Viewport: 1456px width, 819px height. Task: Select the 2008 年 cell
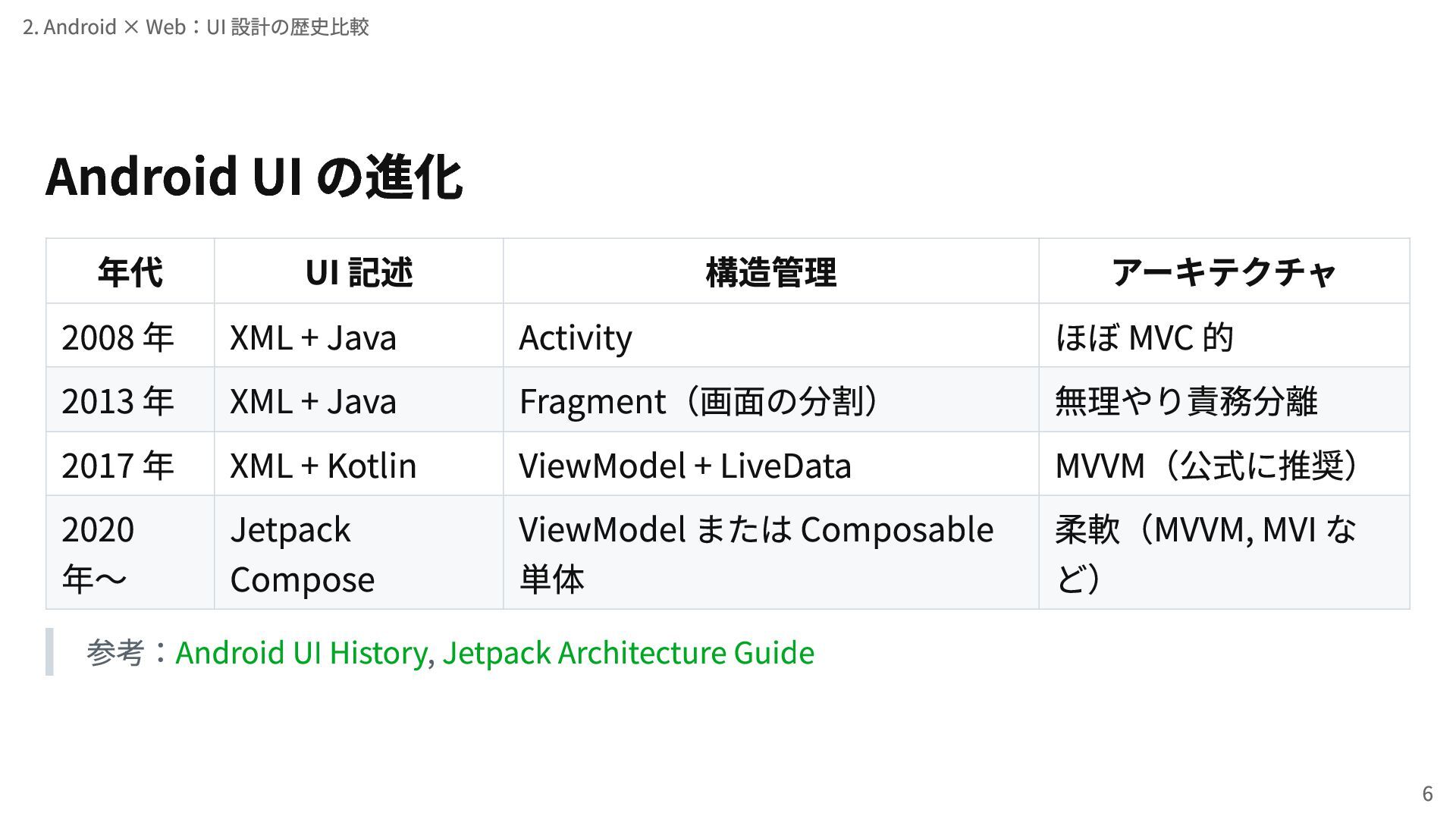(118, 337)
